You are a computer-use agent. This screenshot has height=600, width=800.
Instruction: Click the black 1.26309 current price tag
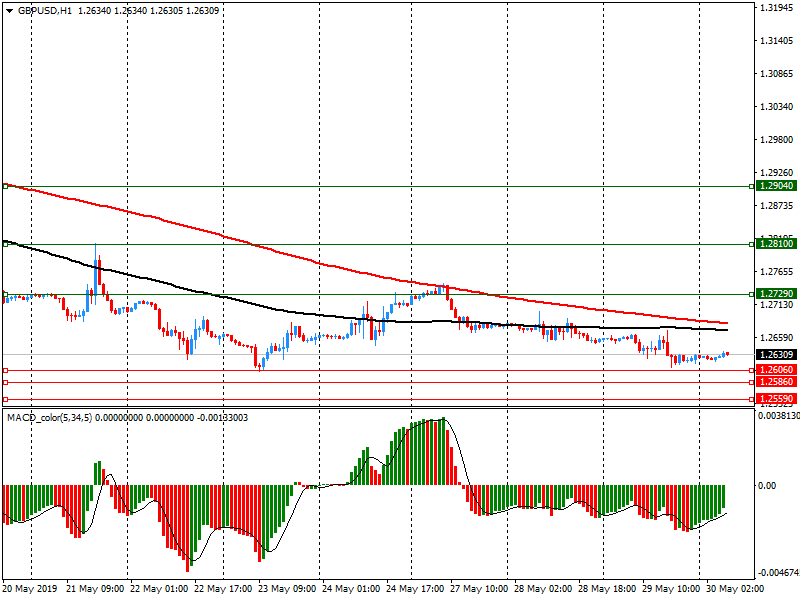pyautogui.click(x=775, y=355)
